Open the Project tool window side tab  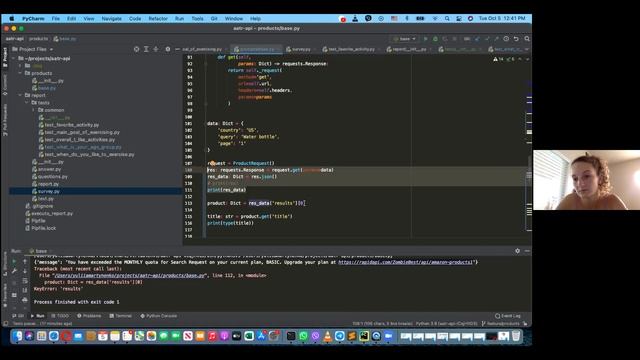5,57
